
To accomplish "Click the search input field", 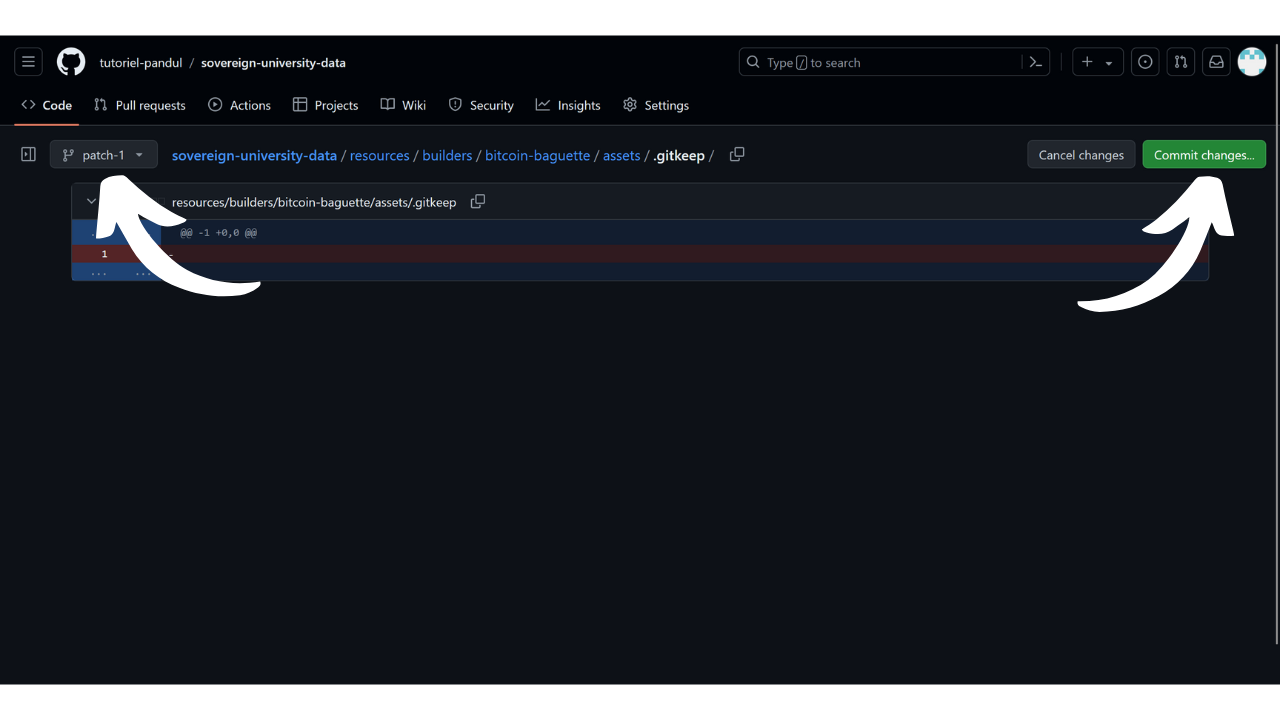I will (880, 62).
